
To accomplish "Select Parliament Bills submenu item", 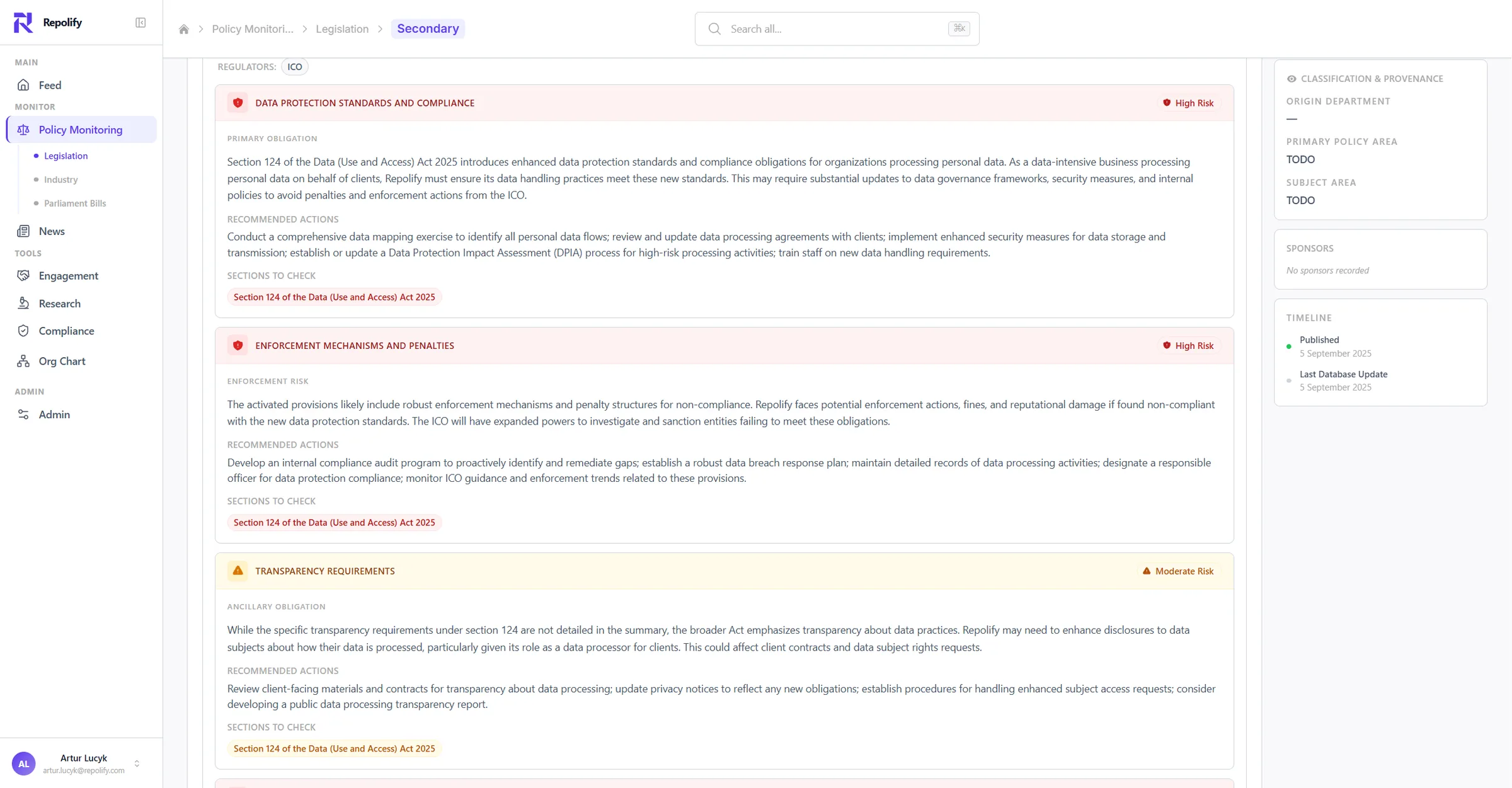I will [75, 203].
